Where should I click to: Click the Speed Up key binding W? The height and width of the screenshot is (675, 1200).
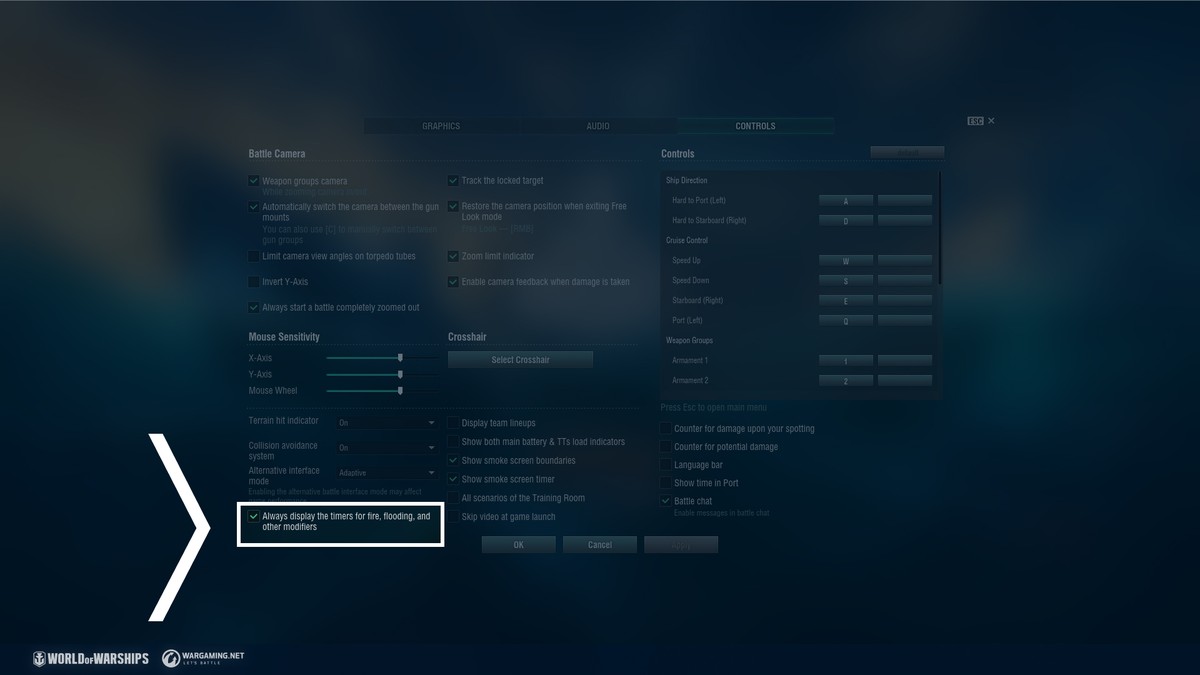tap(845, 261)
